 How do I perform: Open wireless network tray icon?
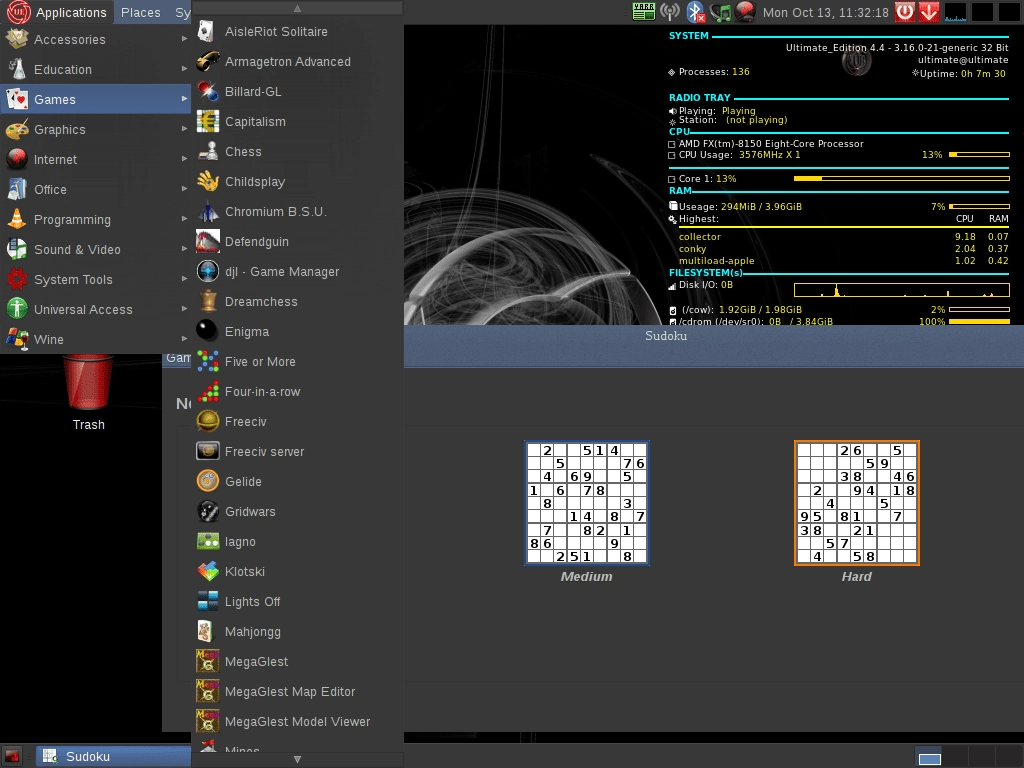(x=670, y=12)
